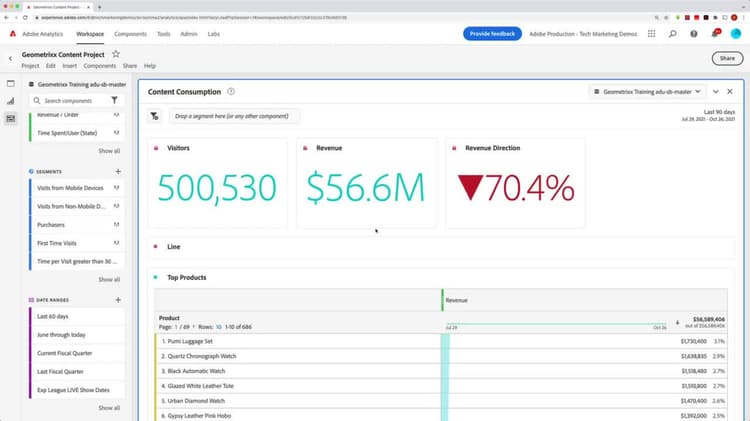
Task: Select the Urban Diamond Watch row
Action: 441,400
